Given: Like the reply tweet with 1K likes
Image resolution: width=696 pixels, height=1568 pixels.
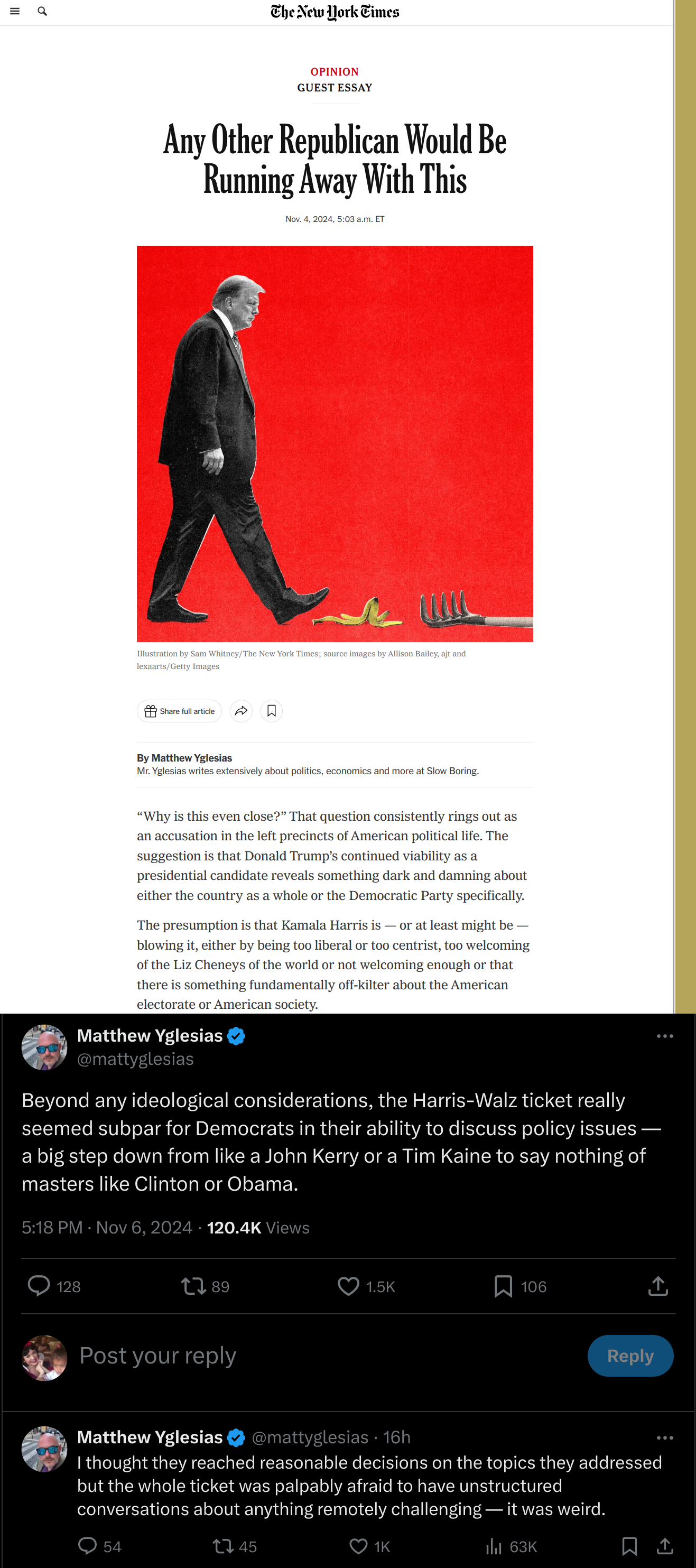Looking at the screenshot, I should pyautogui.click(x=369, y=1547).
